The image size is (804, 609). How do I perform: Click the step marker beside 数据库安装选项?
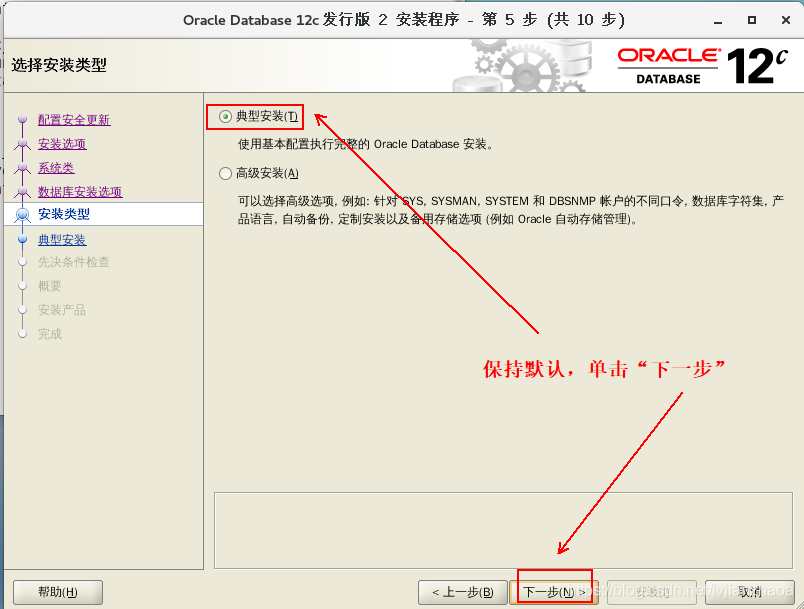pyautogui.click(x=22, y=192)
